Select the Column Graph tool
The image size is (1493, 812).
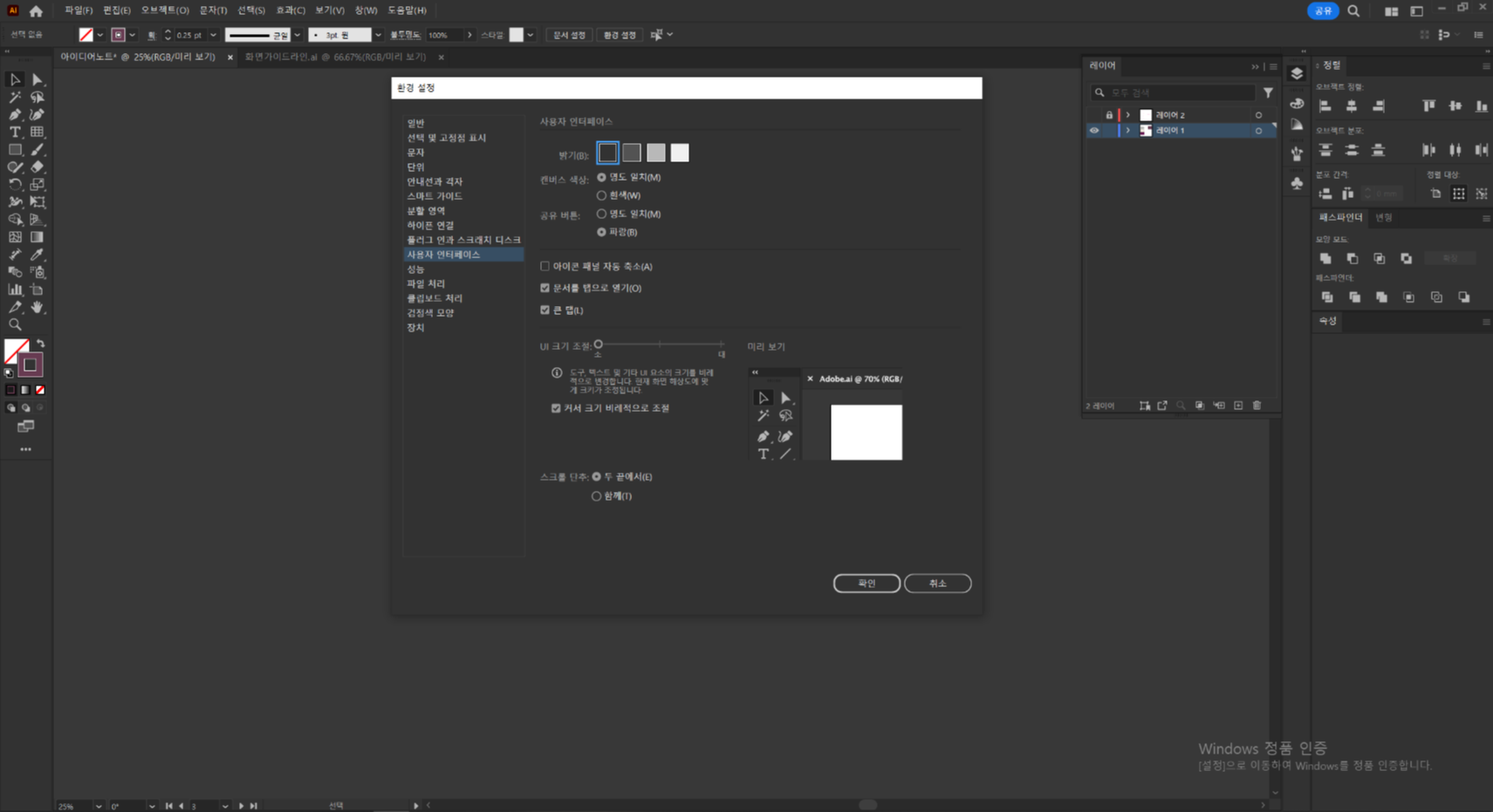(x=15, y=290)
